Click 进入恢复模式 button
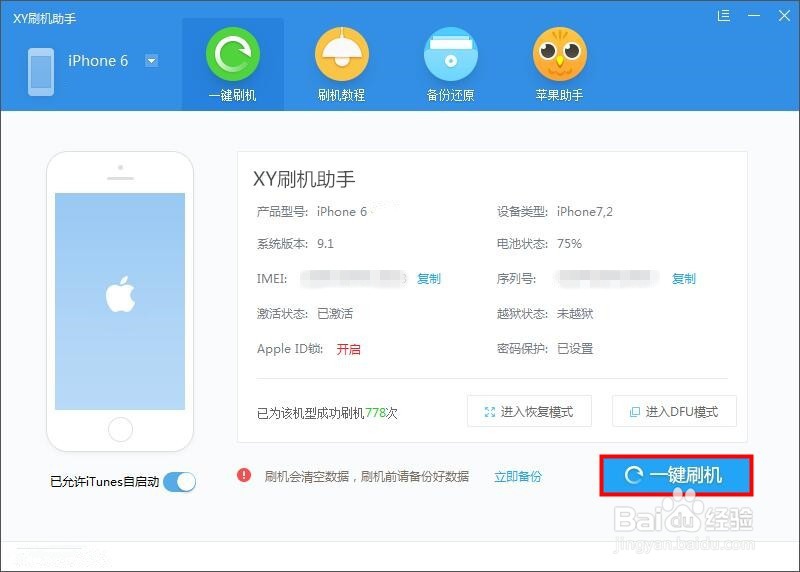 (529, 411)
